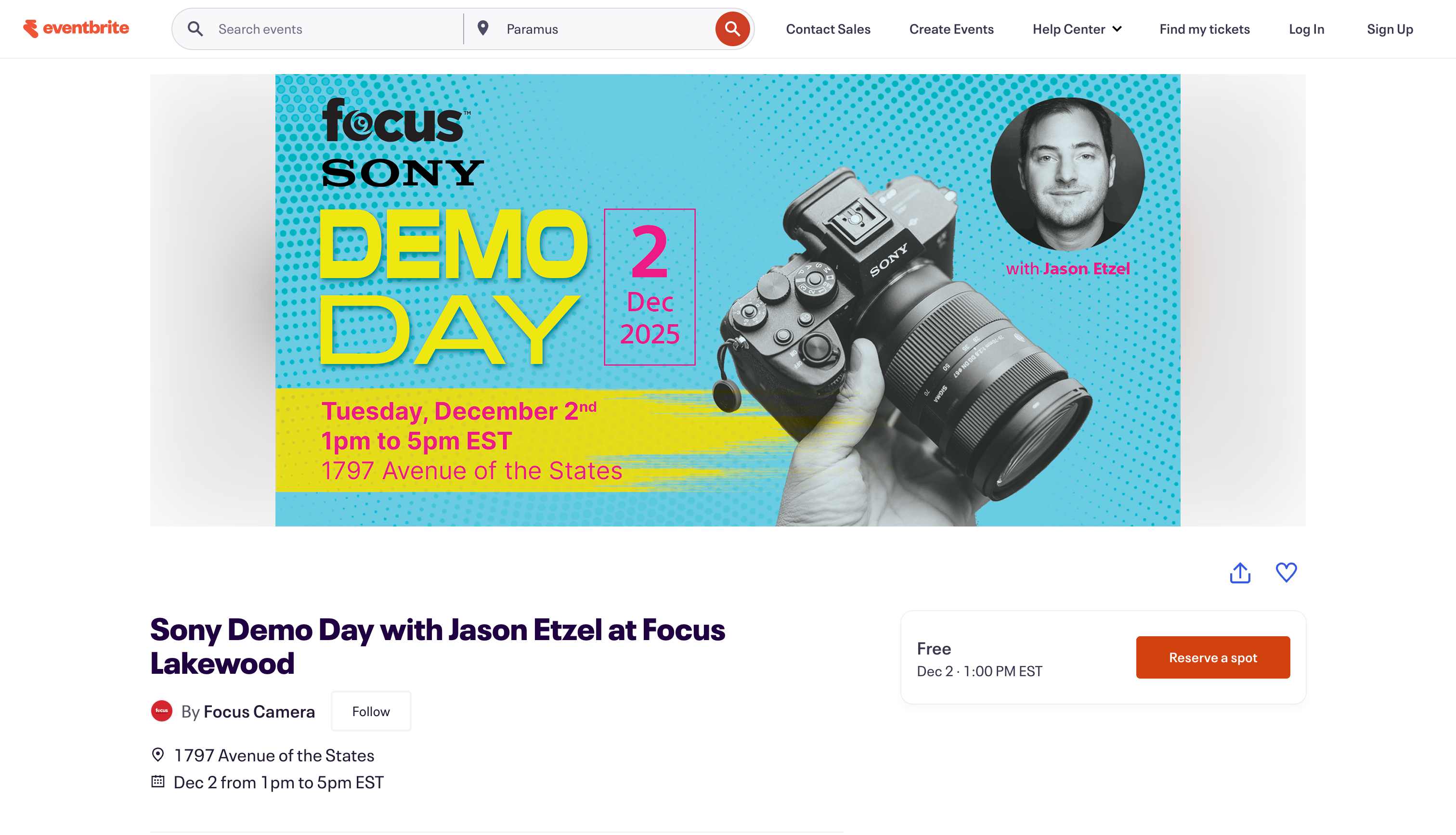Click the location pin icon beside Paramus
This screenshot has width=1456, height=835.
click(x=483, y=28)
